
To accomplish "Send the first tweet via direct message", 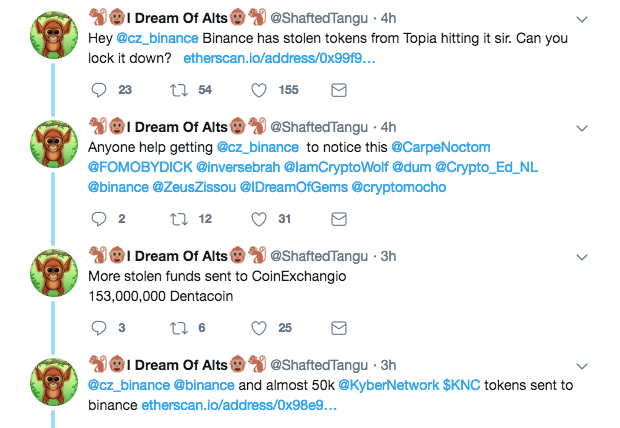I will point(338,90).
